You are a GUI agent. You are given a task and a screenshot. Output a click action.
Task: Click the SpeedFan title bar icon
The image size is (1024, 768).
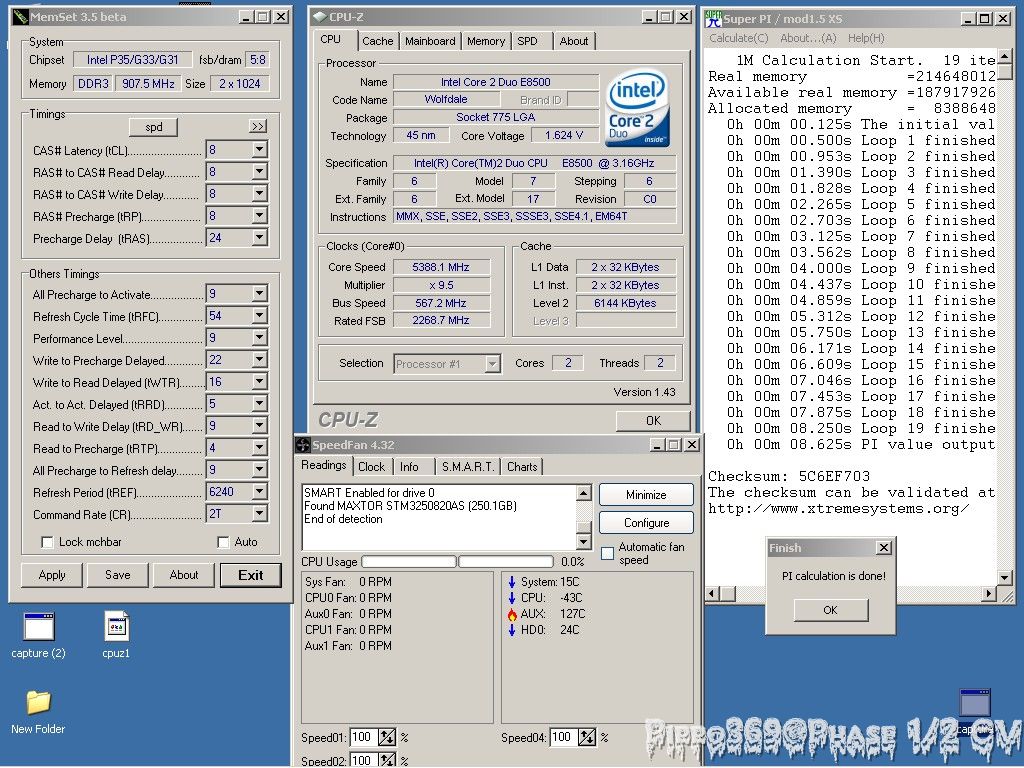coord(303,445)
